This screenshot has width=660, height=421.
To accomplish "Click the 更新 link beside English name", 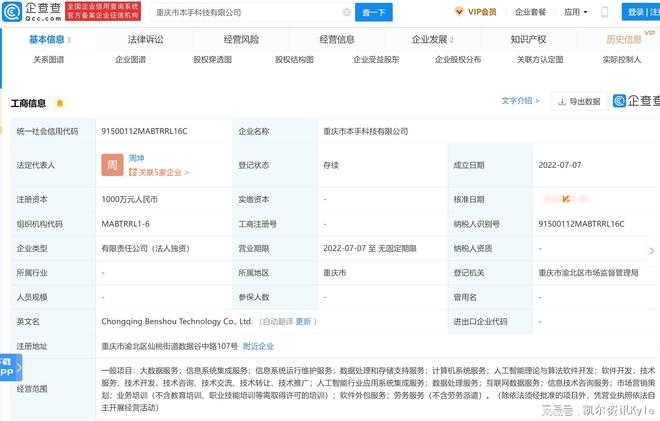I will coord(303,322).
